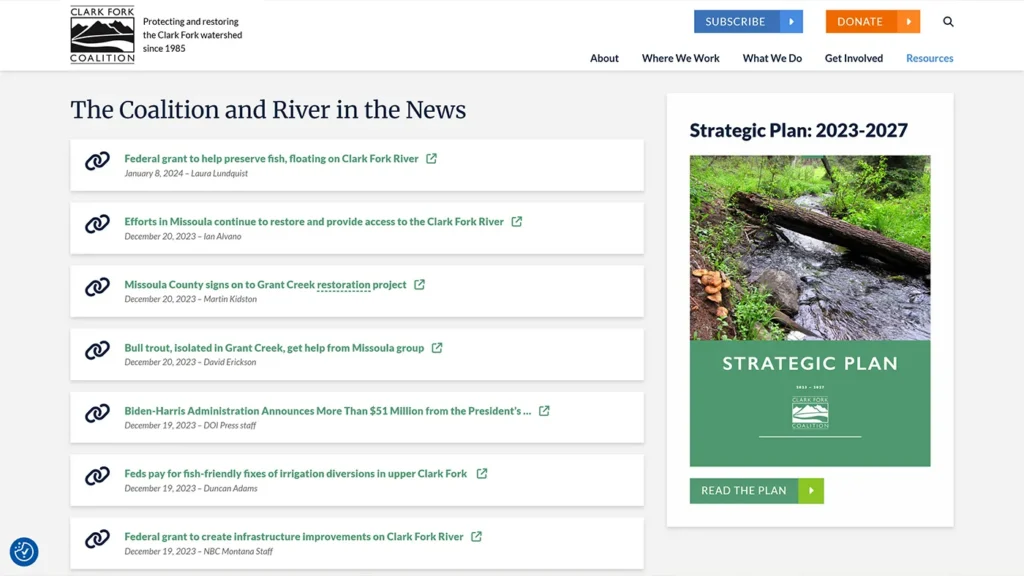The height and width of the screenshot is (576, 1024).
Task: Open the Strategic Plan cover image
Action: click(x=809, y=310)
